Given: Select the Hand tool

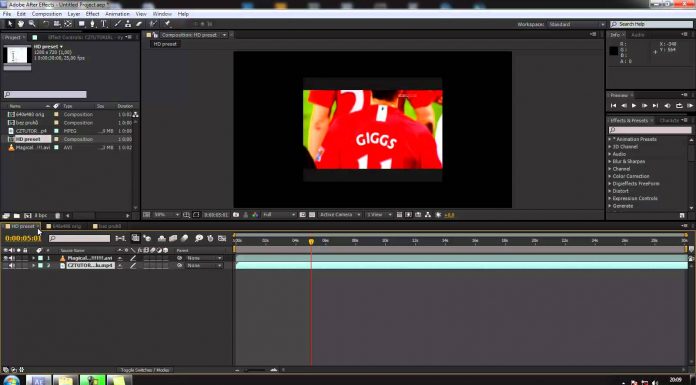Looking at the screenshot, I should tap(21, 24).
